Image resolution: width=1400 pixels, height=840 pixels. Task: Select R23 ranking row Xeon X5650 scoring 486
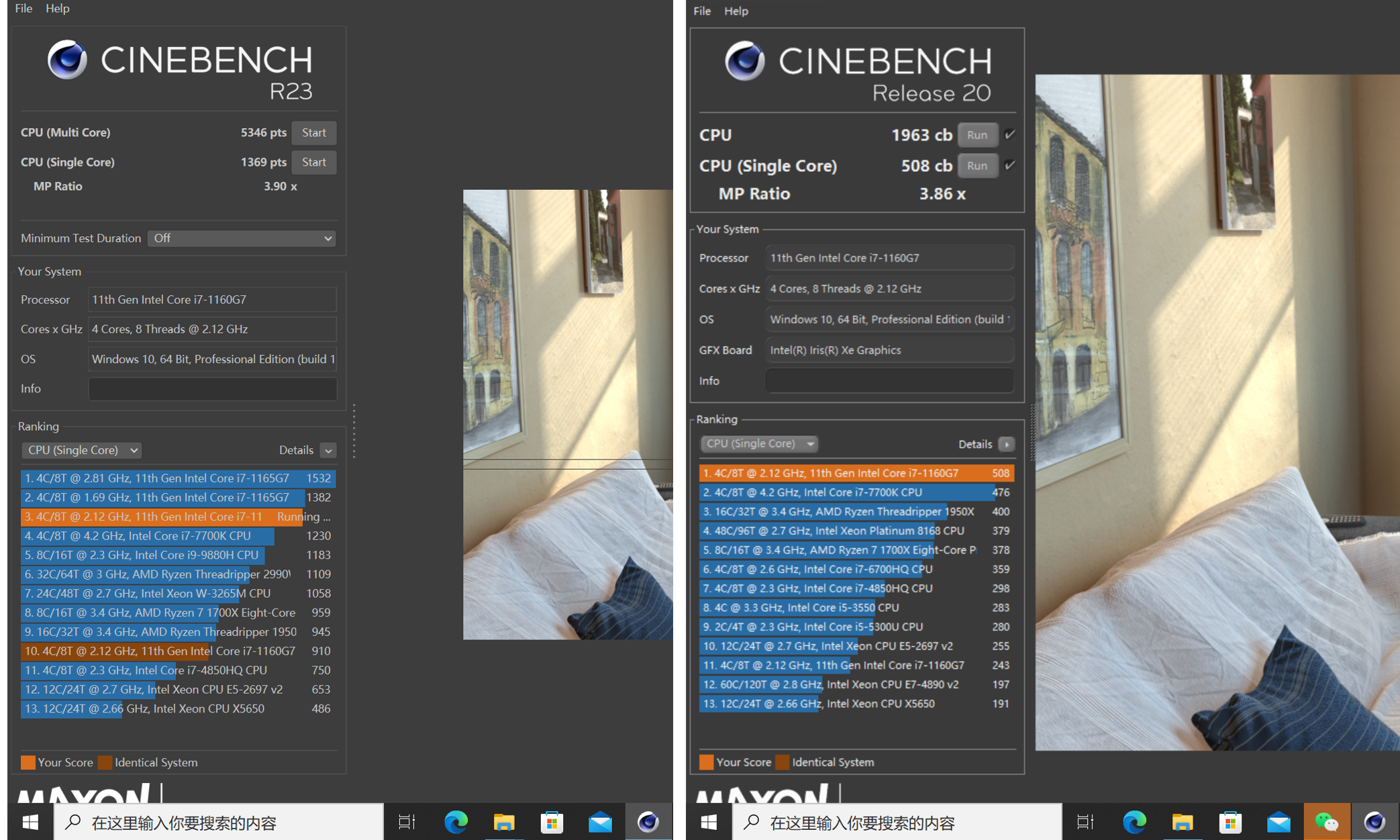[179, 709]
